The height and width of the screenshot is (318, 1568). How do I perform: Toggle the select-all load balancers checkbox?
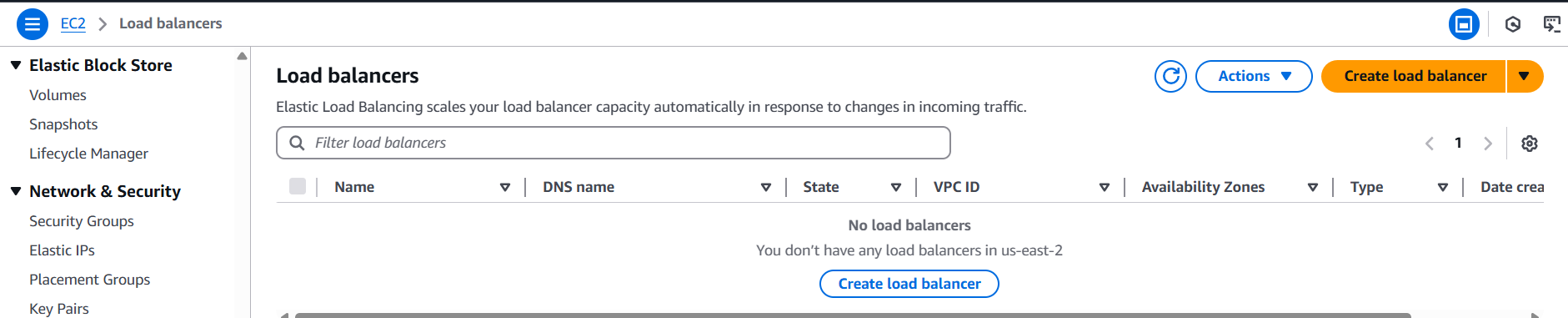pyautogui.click(x=298, y=186)
